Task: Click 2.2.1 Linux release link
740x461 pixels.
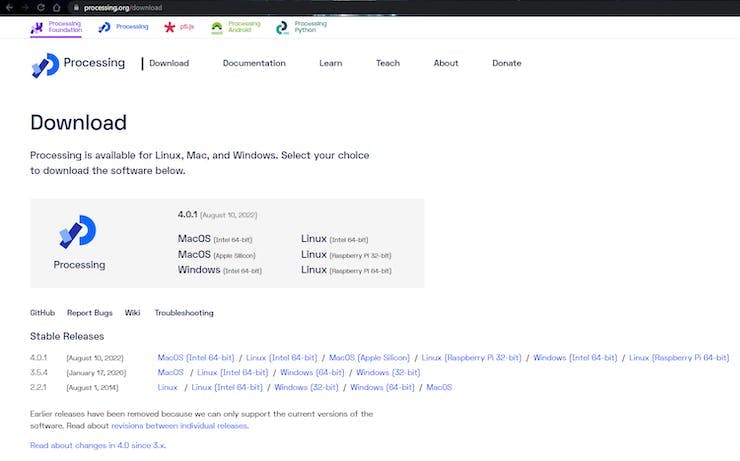Action: [x=168, y=387]
